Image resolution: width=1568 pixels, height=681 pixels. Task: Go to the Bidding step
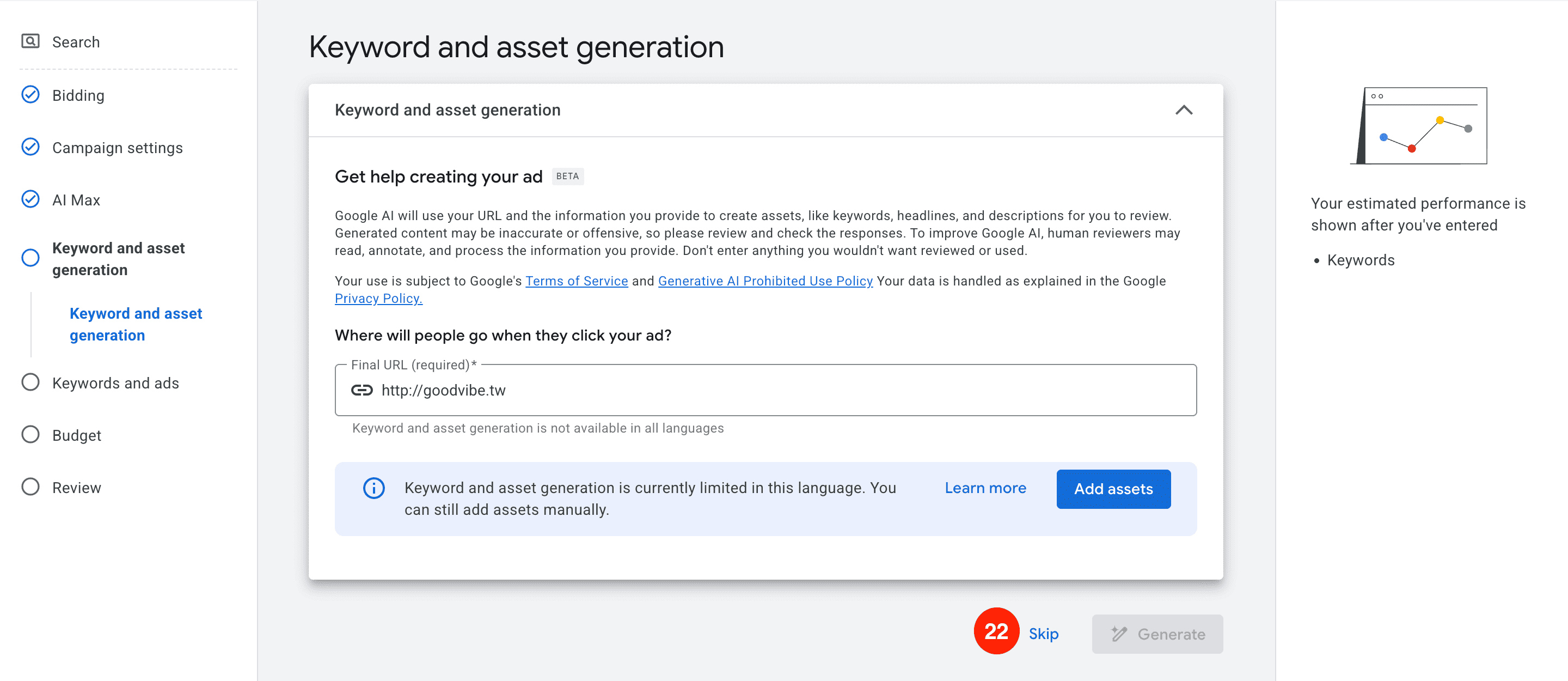[78, 96]
